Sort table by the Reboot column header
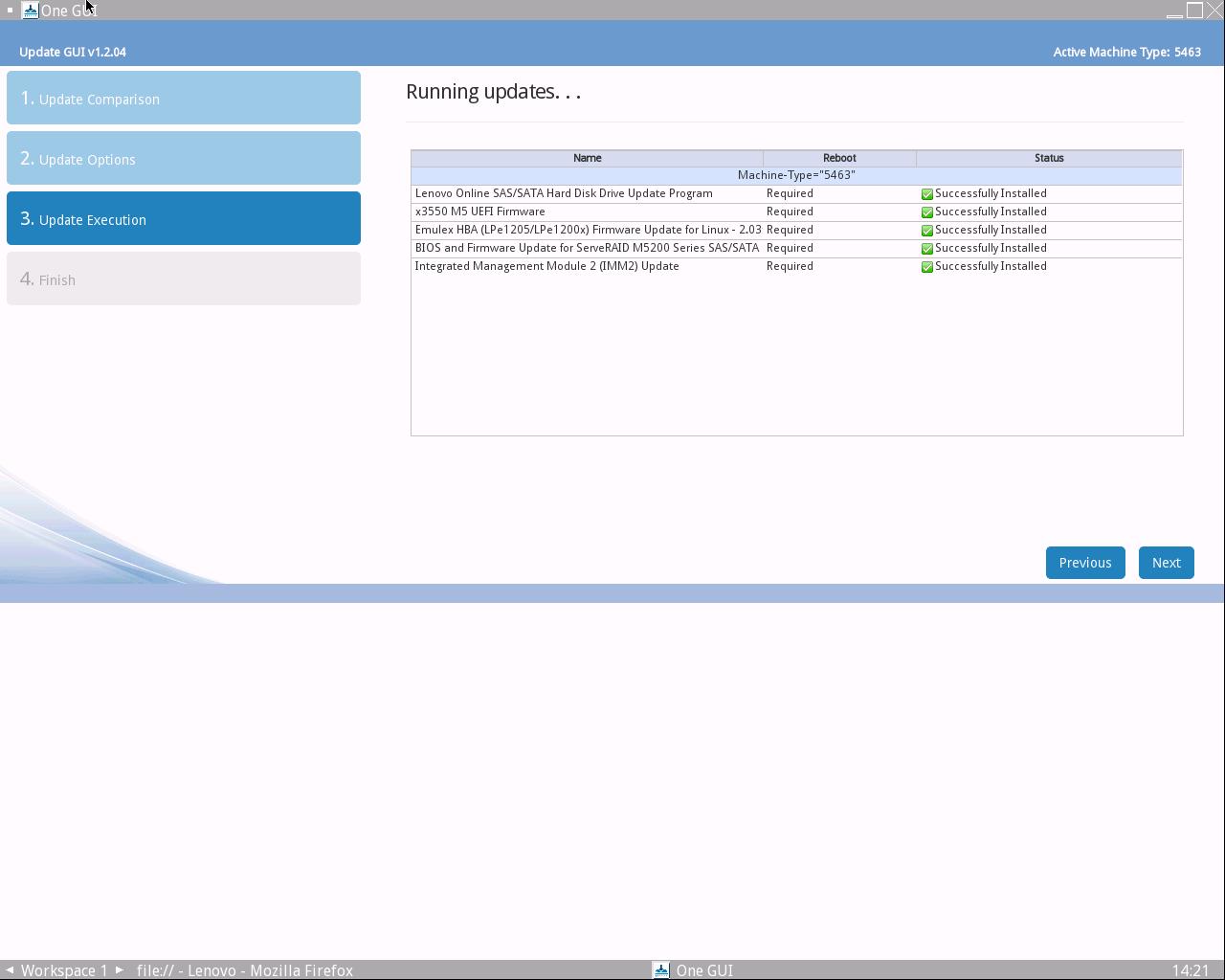Screen dimensions: 1225x980 pyautogui.click(x=839, y=158)
